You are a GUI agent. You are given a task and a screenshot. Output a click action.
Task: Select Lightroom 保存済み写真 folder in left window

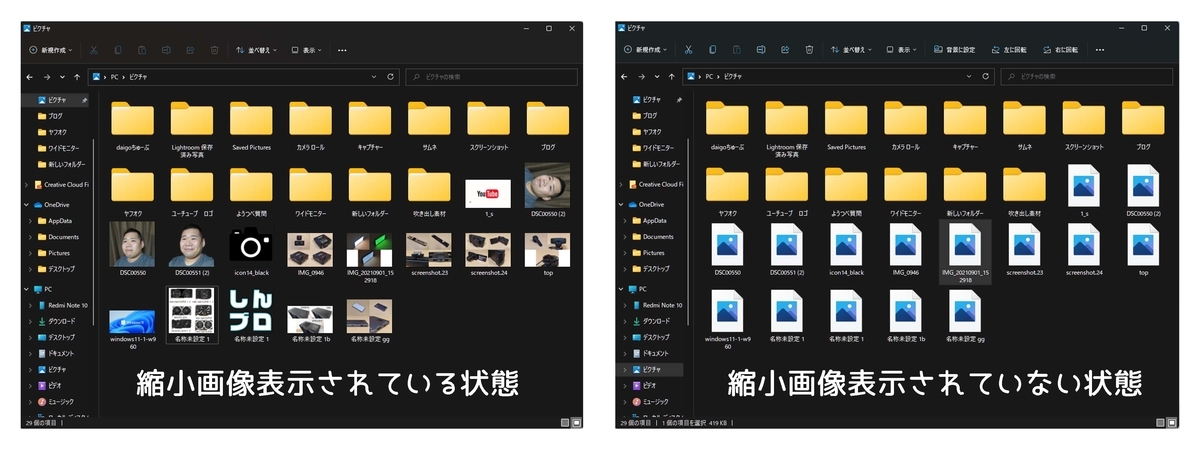pos(191,130)
